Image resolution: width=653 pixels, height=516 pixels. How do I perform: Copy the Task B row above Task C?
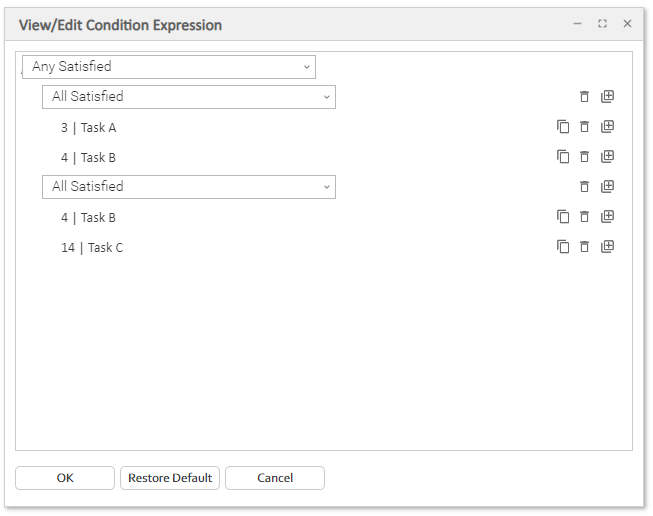click(563, 217)
